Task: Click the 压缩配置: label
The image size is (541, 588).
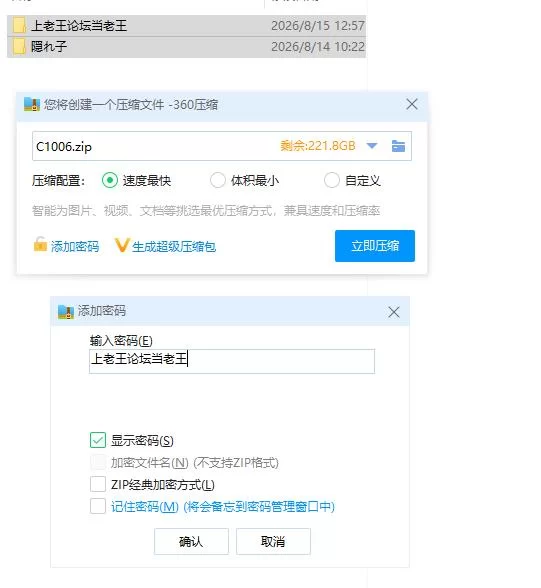Action: 58,181
